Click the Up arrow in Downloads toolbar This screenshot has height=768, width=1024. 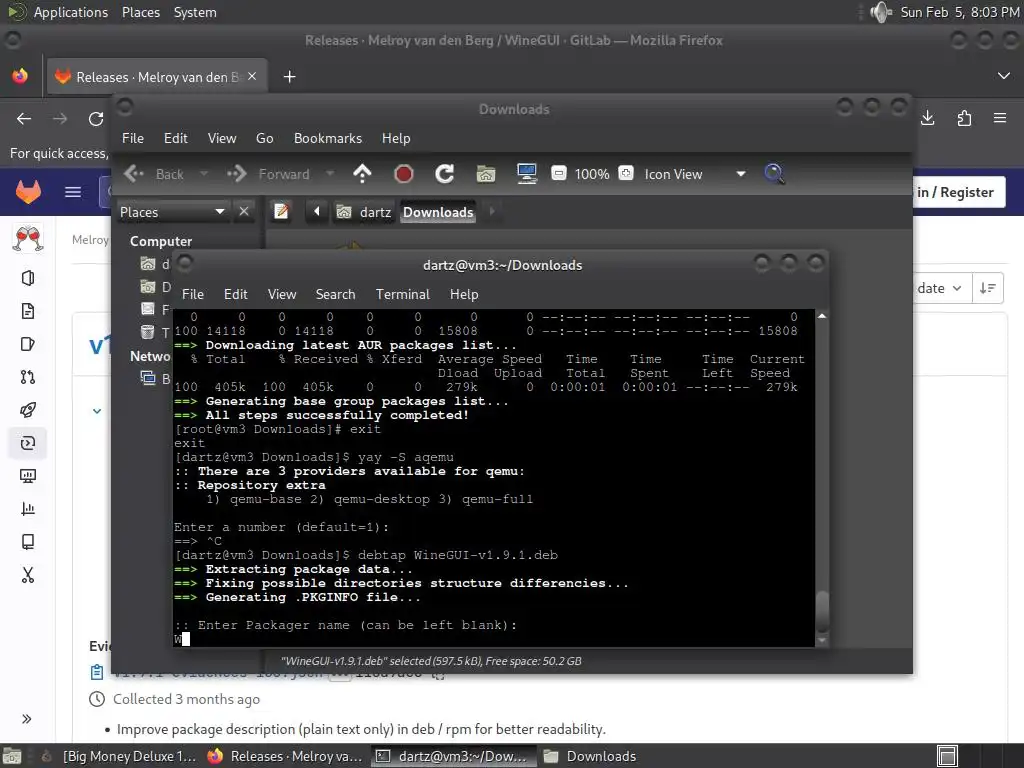[362, 174]
